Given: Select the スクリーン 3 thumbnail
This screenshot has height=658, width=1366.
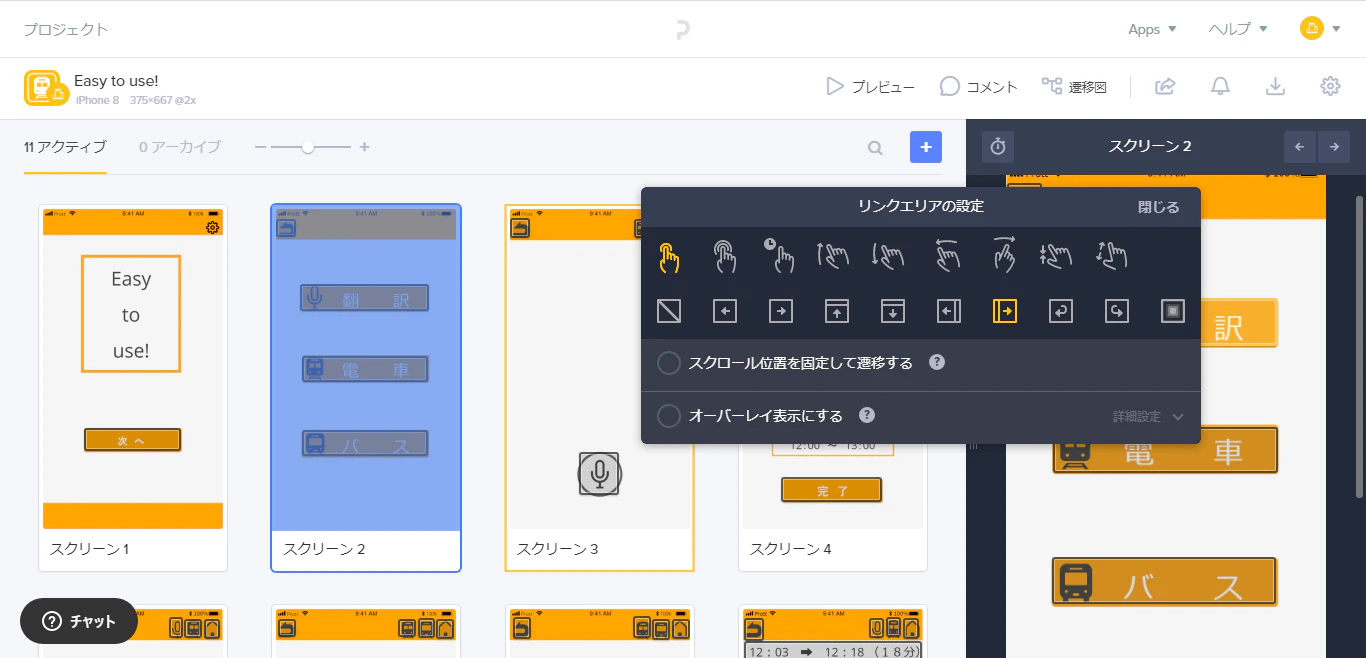Looking at the screenshot, I should click(x=600, y=388).
